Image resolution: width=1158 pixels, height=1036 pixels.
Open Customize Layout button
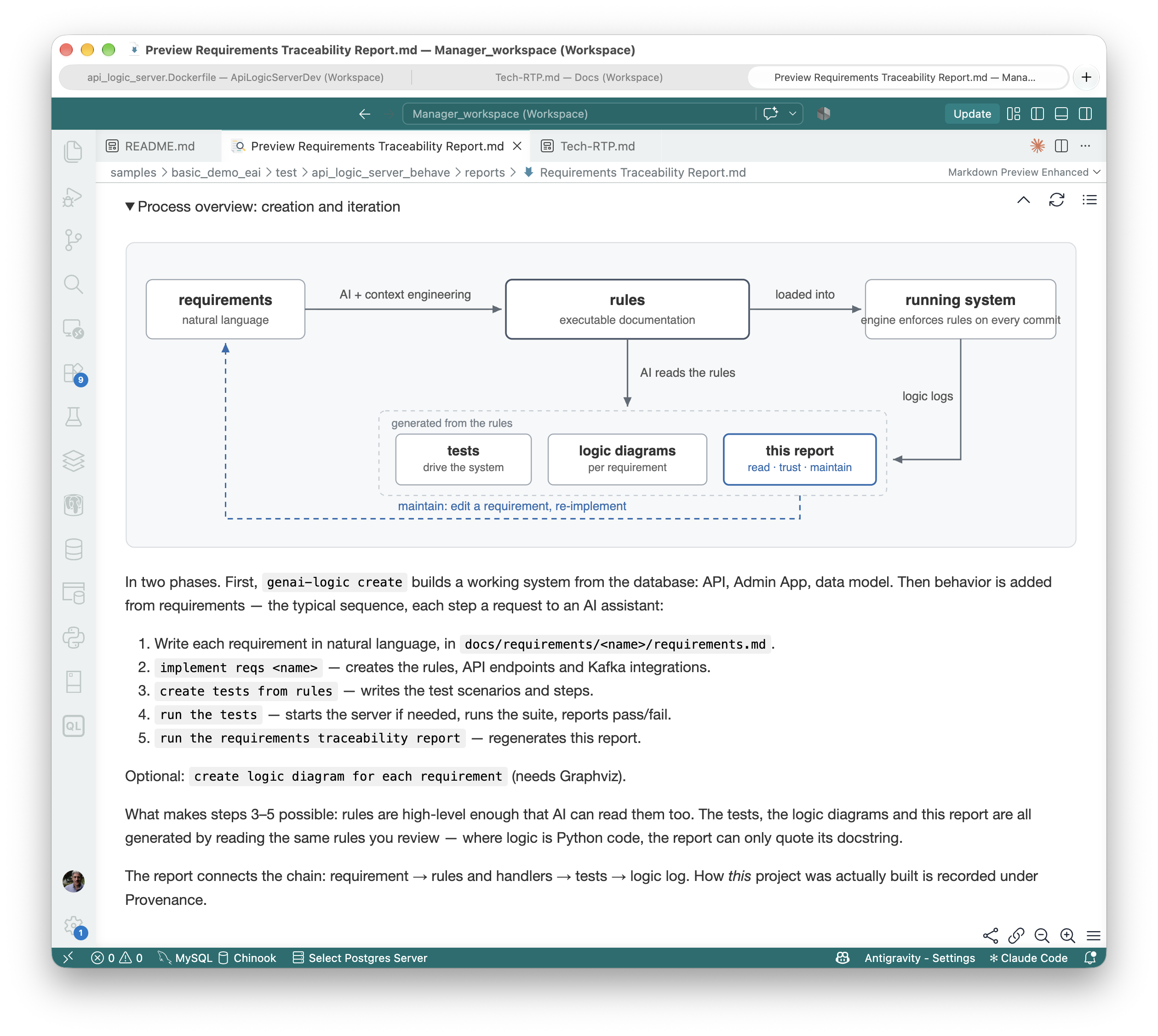coord(1014,114)
